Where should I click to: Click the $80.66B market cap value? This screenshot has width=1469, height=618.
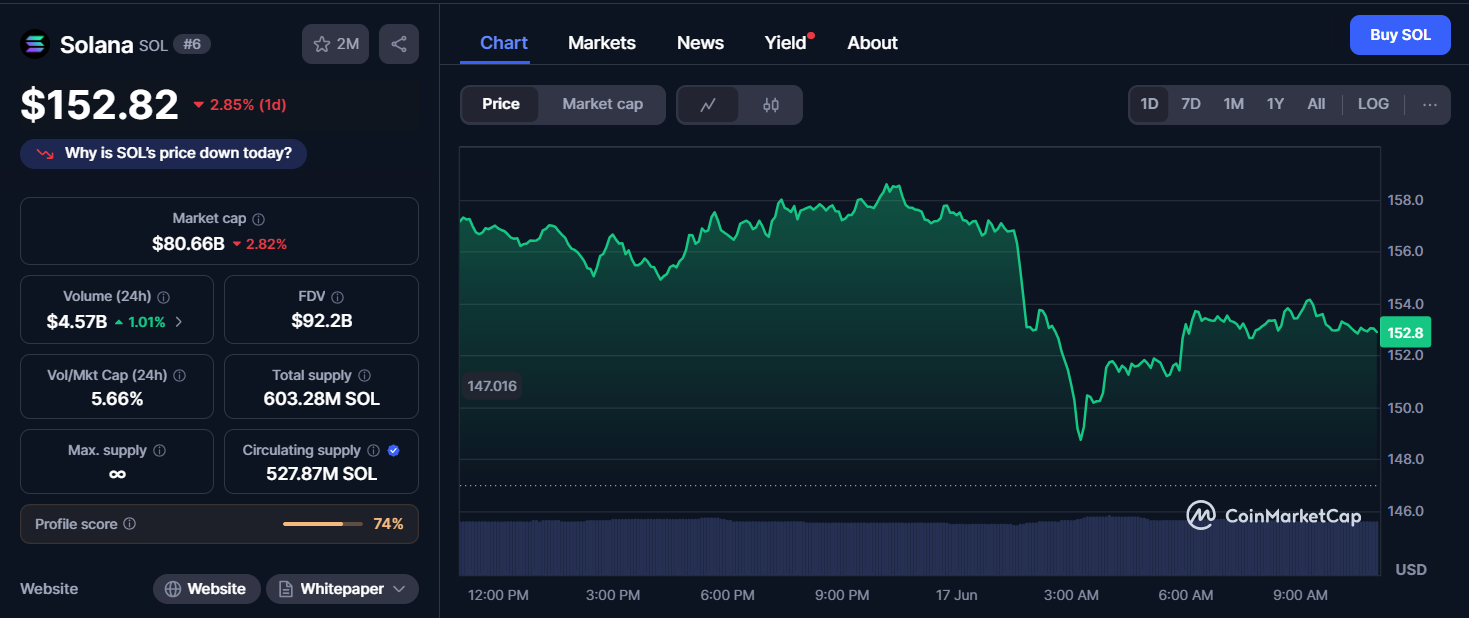(188, 243)
